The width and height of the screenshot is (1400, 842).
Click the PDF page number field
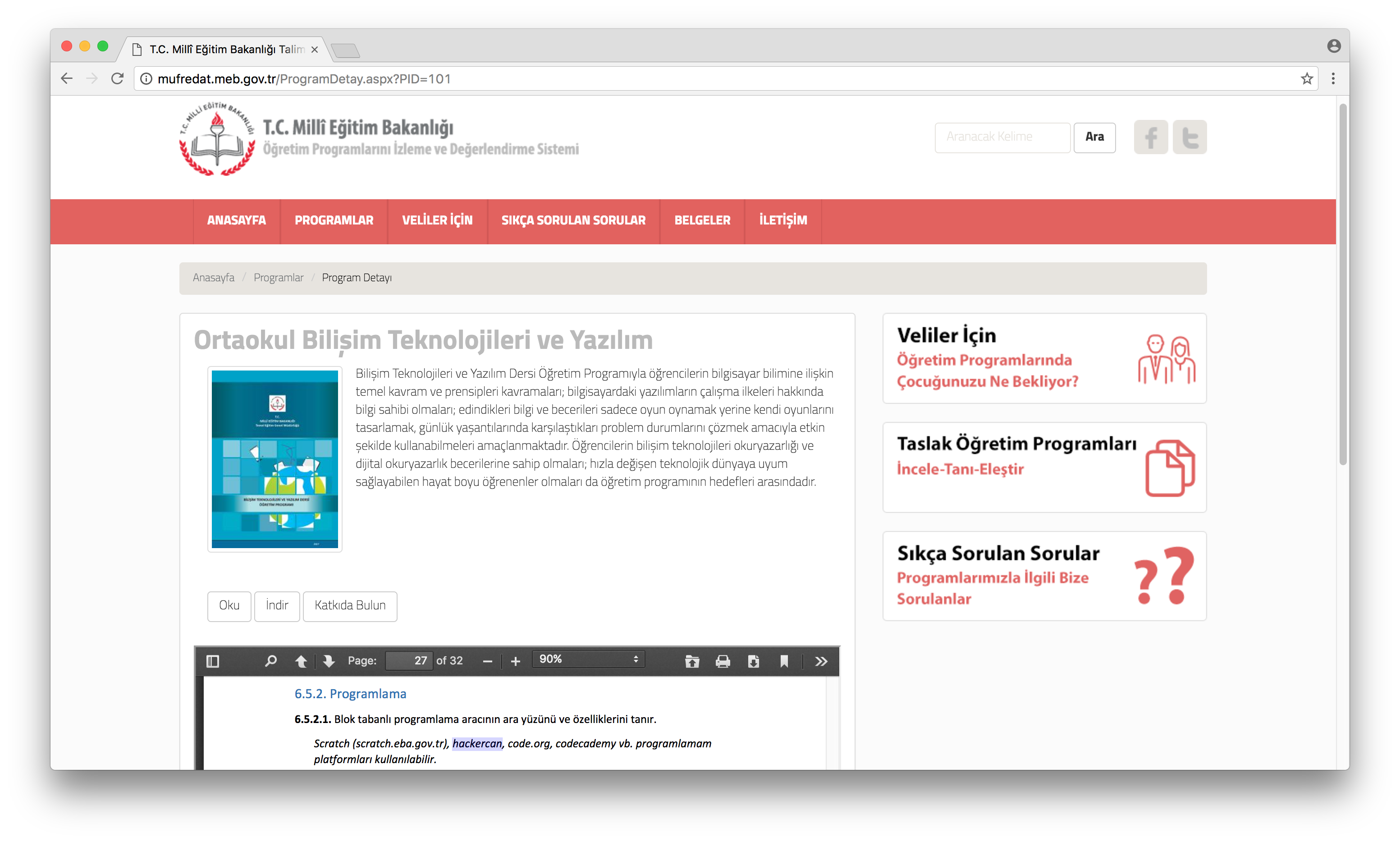pos(408,660)
